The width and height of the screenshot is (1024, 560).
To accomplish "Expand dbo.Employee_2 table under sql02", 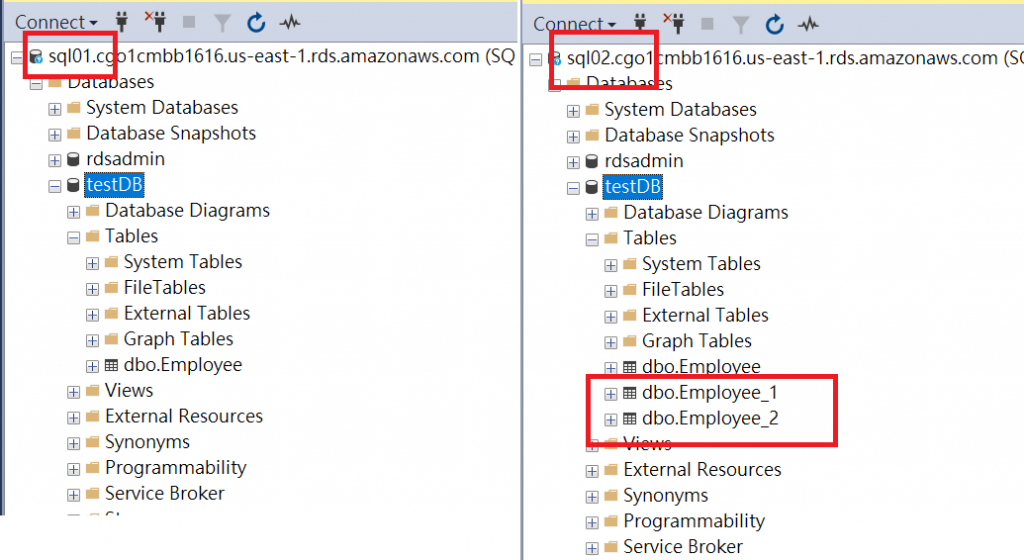I will (x=611, y=419).
